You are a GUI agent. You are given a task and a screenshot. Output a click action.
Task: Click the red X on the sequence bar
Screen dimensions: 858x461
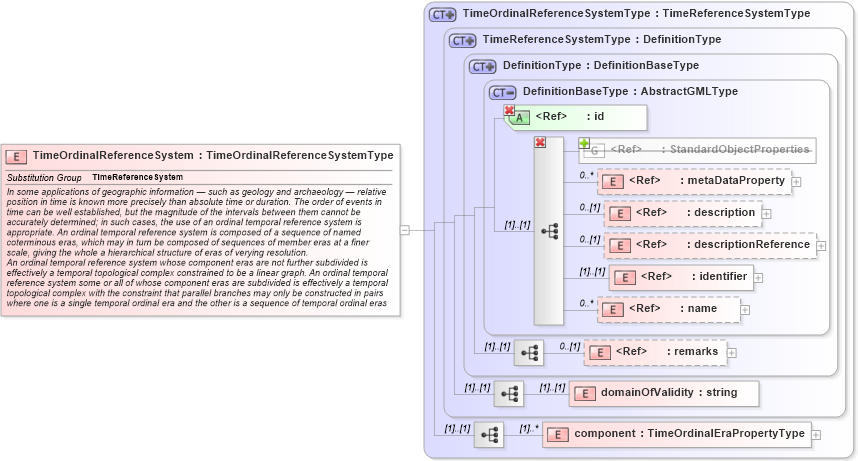[x=541, y=142]
